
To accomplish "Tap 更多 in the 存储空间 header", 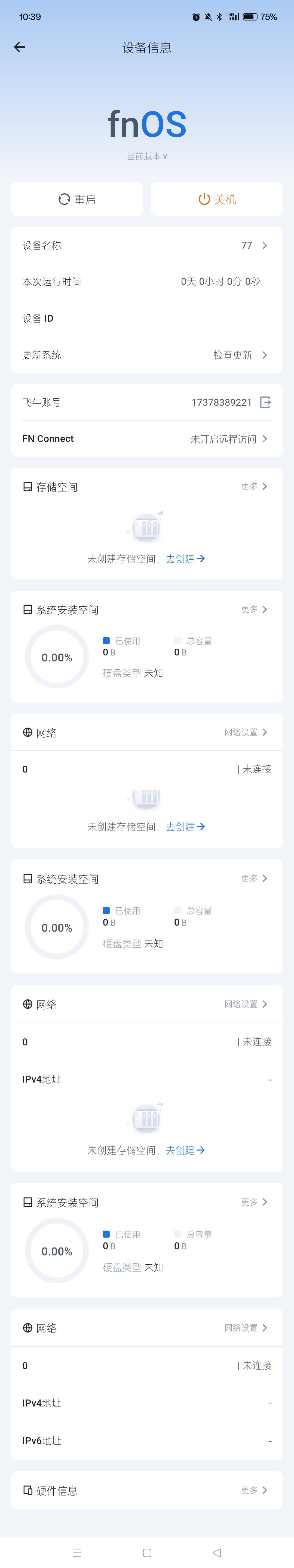I will 254,486.
